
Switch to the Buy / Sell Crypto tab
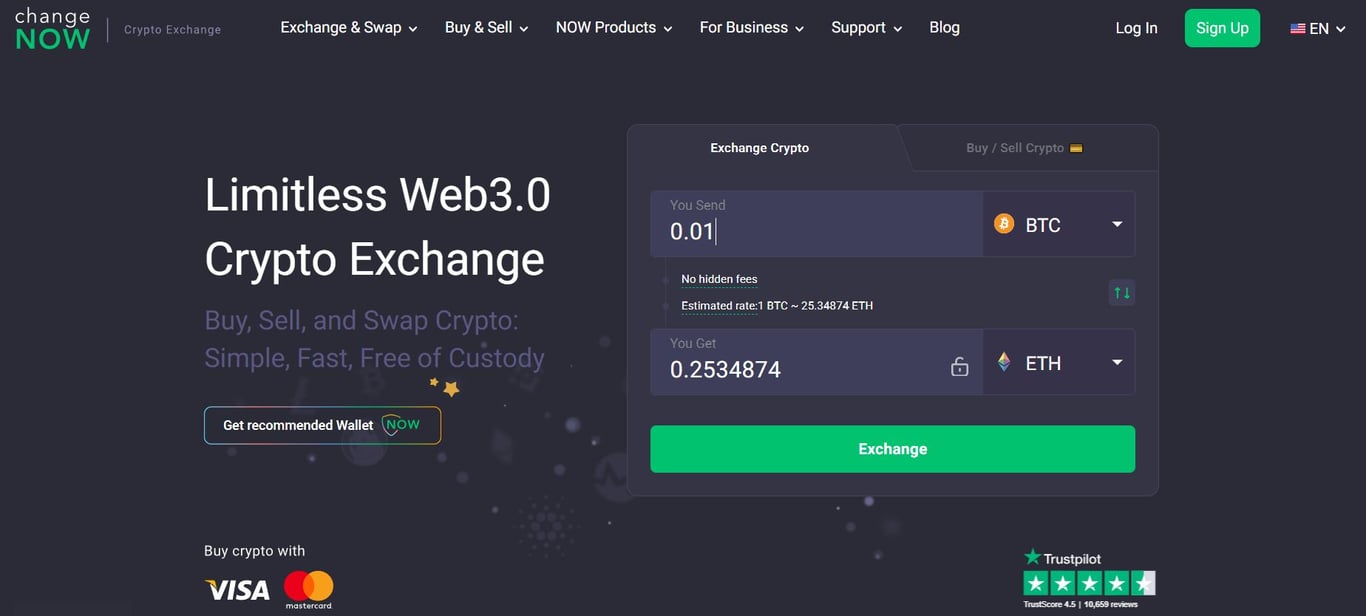(x=1013, y=147)
